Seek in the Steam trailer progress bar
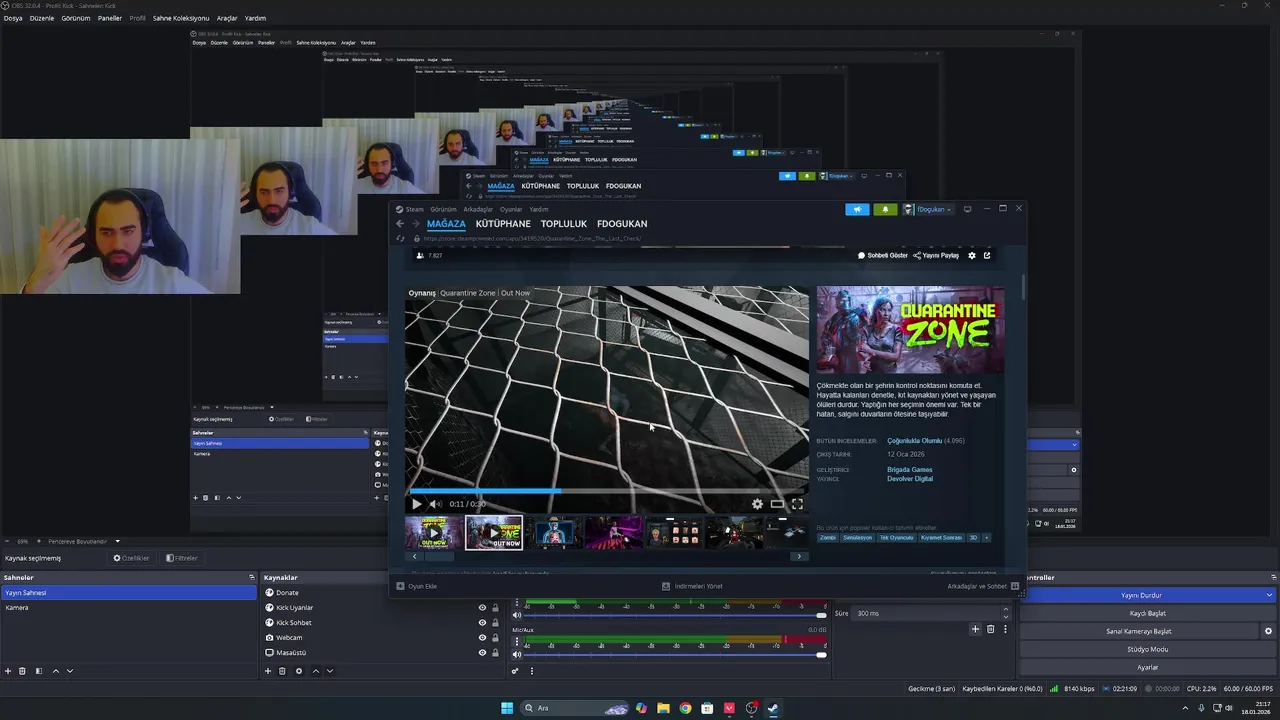Image resolution: width=1280 pixels, height=720 pixels. pyautogui.click(x=607, y=491)
